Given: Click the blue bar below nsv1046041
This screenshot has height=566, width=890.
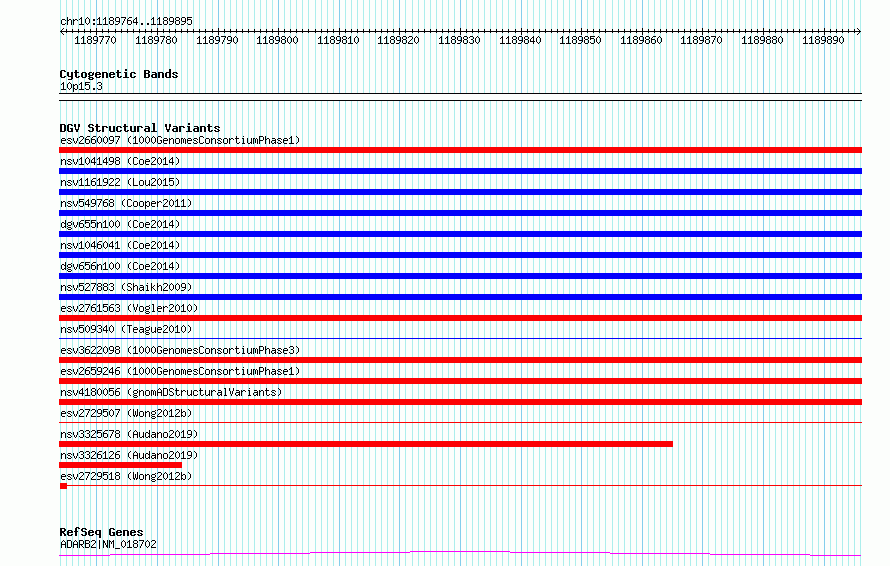Looking at the screenshot, I should pyautogui.click(x=460, y=255).
